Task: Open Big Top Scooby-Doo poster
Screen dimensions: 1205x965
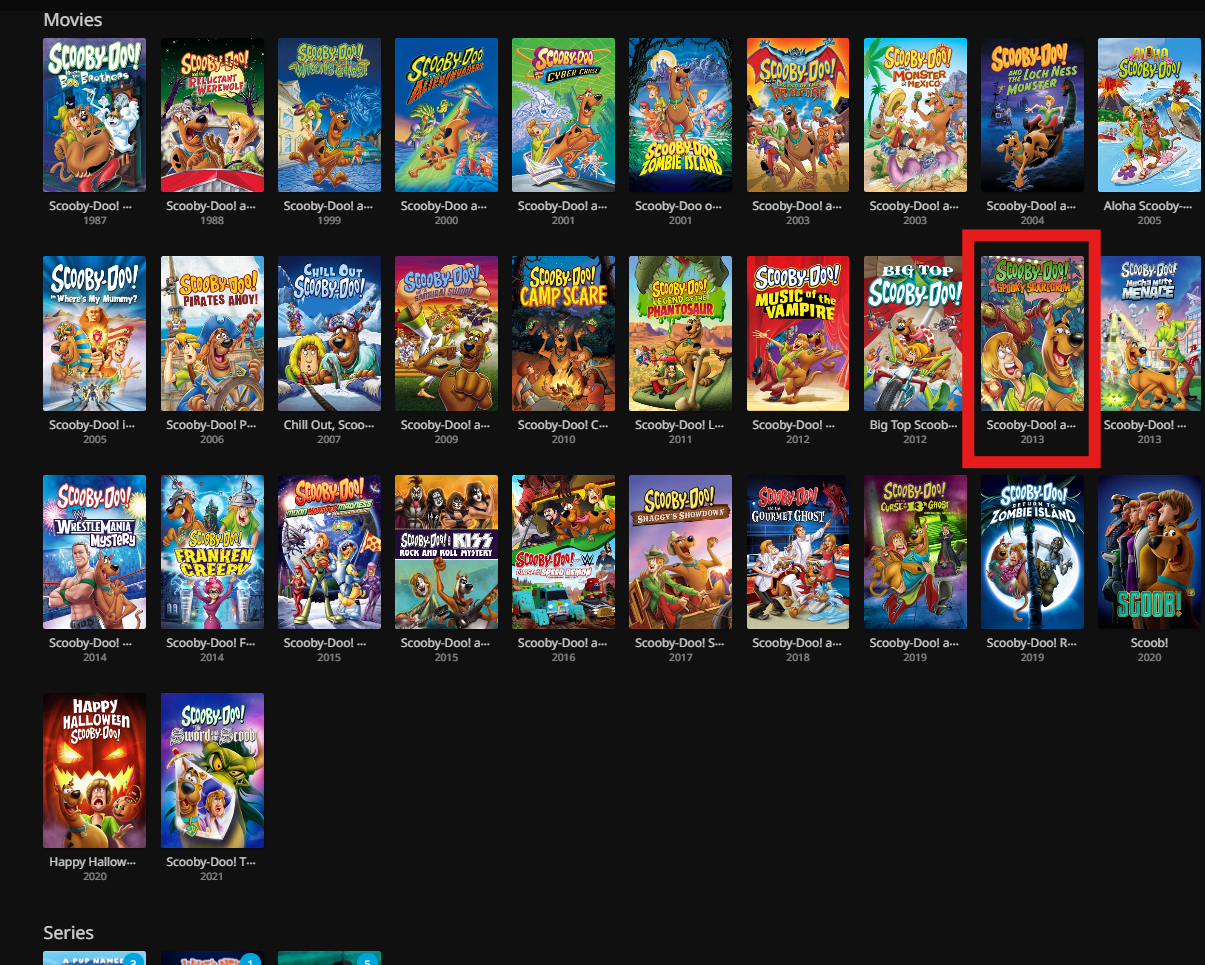Action: pos(915,333)
